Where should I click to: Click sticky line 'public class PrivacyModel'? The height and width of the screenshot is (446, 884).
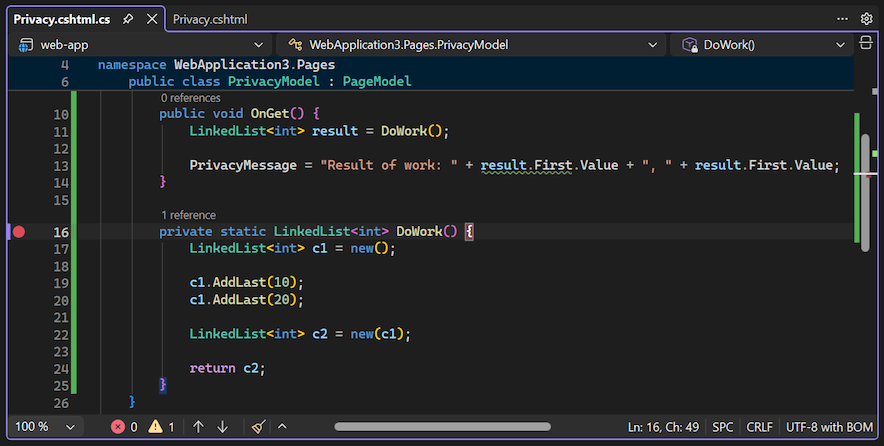[224, 82]
